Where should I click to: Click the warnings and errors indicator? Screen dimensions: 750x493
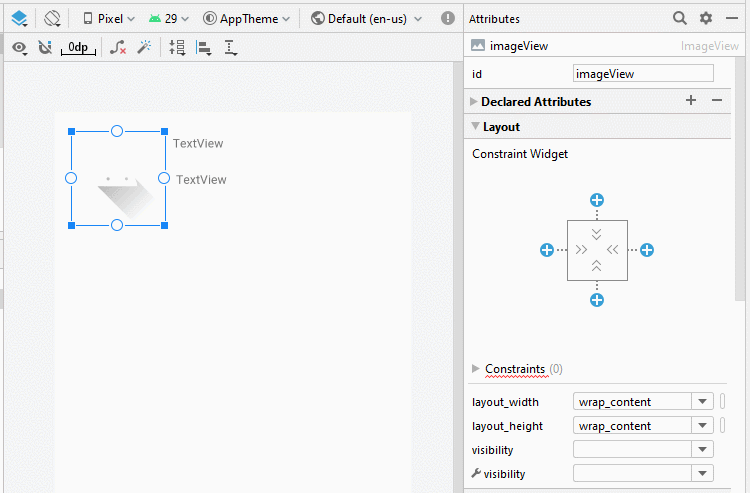(448, 18)
